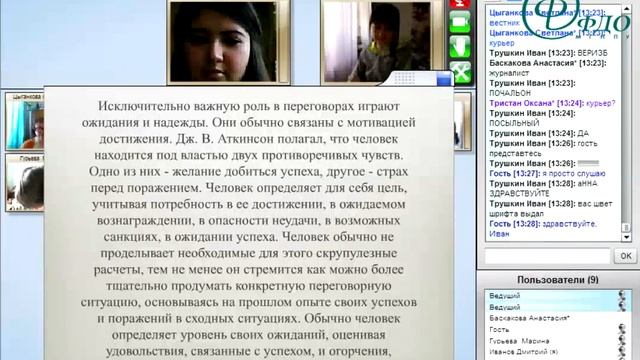Click the blue square on slide panel handle
Viewport: 640px width, 360px height.
tap(444, 79)
